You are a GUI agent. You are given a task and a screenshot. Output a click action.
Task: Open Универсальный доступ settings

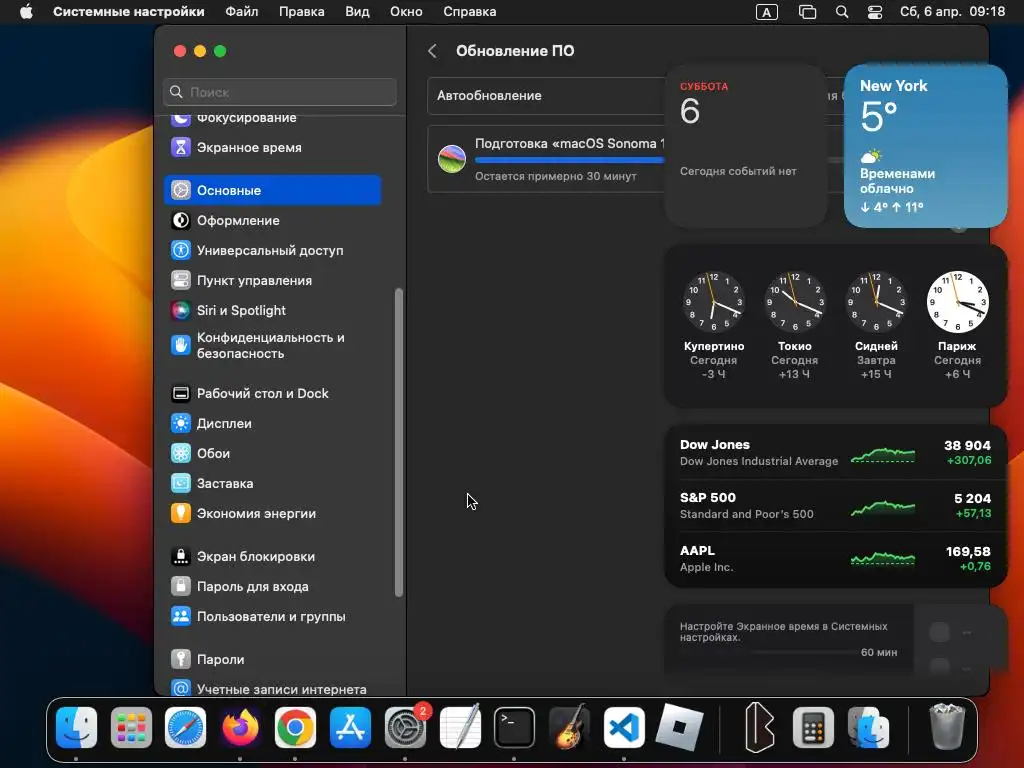[x=272, y=250]
